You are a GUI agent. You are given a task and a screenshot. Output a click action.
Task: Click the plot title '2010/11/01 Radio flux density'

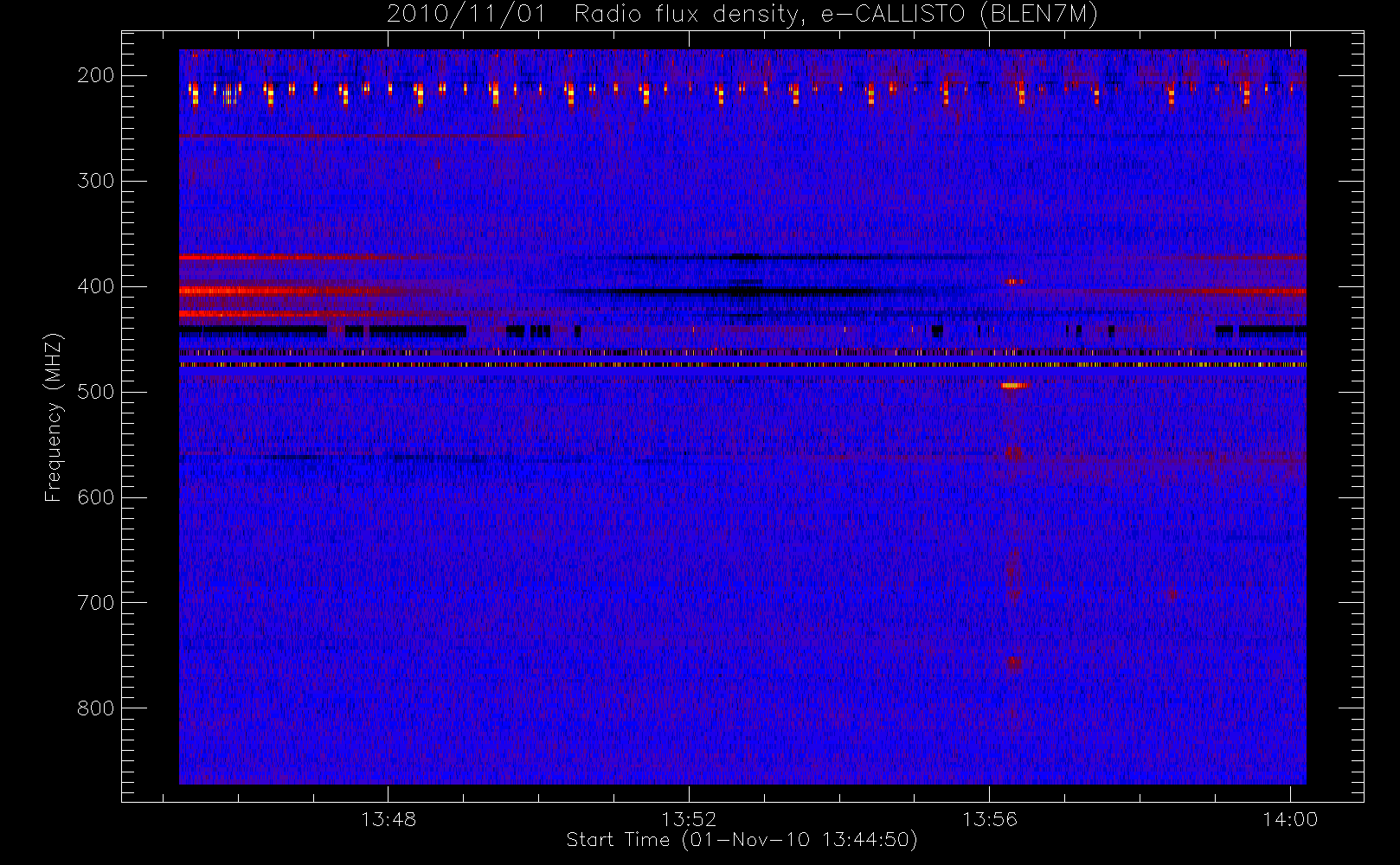point(742,14)
